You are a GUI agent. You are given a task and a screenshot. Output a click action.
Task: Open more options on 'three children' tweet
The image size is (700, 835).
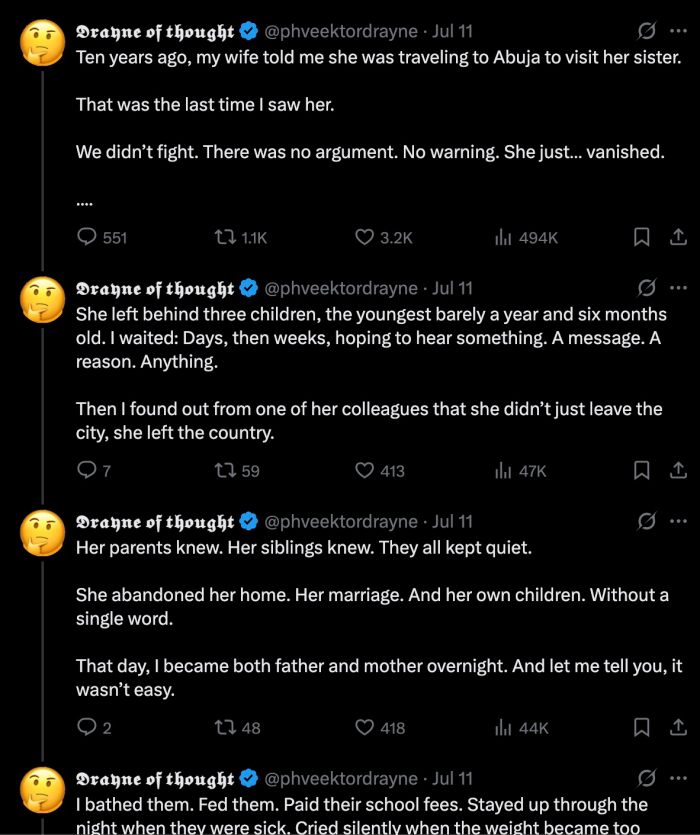point(678,288)
